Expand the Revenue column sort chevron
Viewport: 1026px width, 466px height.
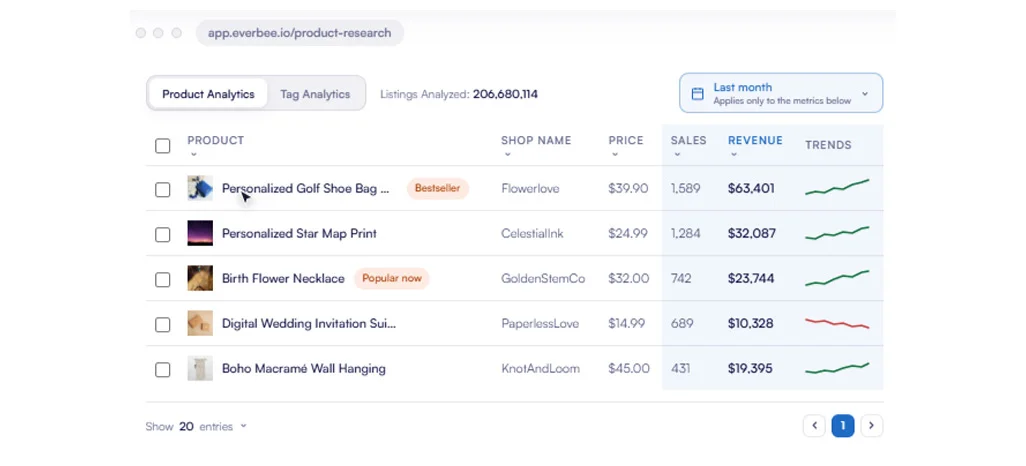pos(734,155)
